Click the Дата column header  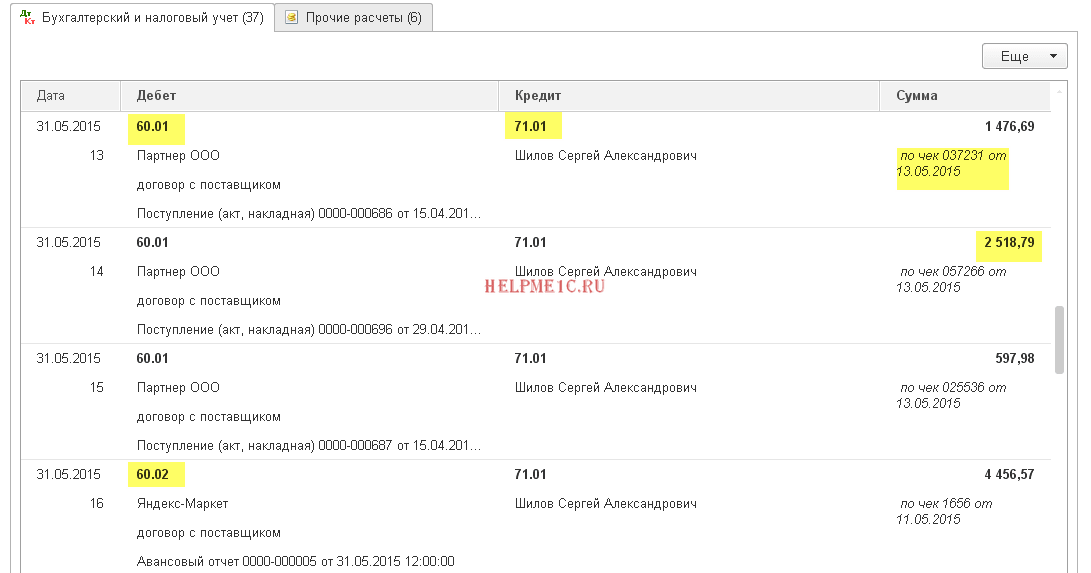point(51,96)
